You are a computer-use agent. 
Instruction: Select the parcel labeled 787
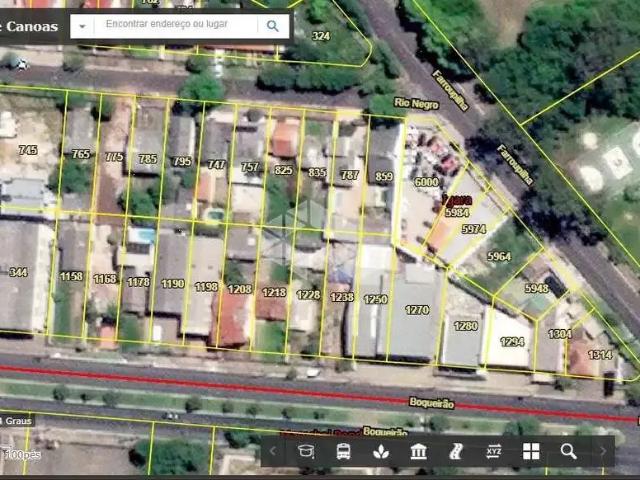click(349, 175)
